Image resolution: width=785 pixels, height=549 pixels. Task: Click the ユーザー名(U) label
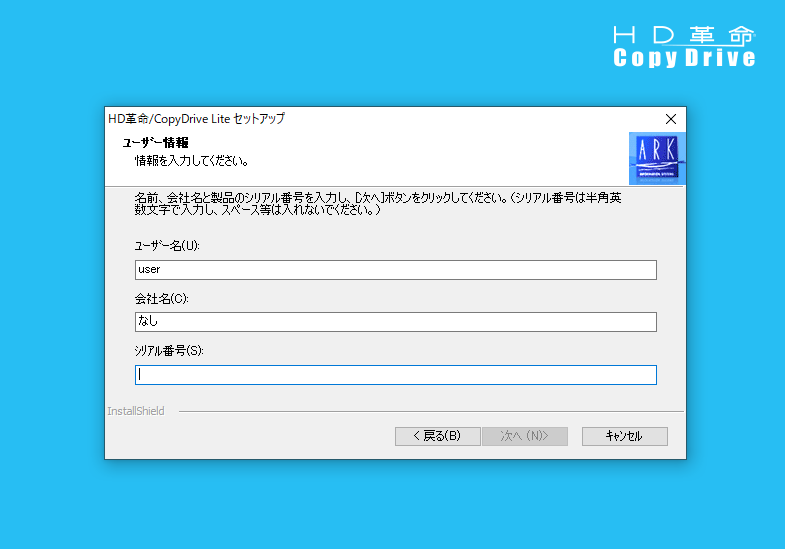click(x=167, y=246)
